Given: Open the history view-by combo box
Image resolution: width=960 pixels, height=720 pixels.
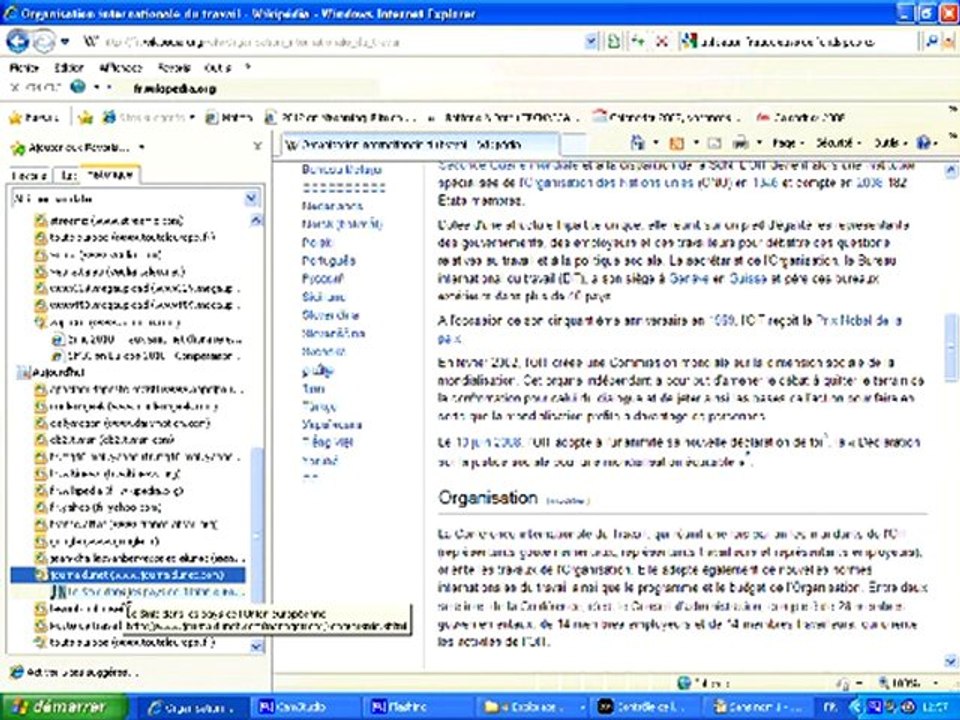Looking at the screenshot, I should pos(136,198).
